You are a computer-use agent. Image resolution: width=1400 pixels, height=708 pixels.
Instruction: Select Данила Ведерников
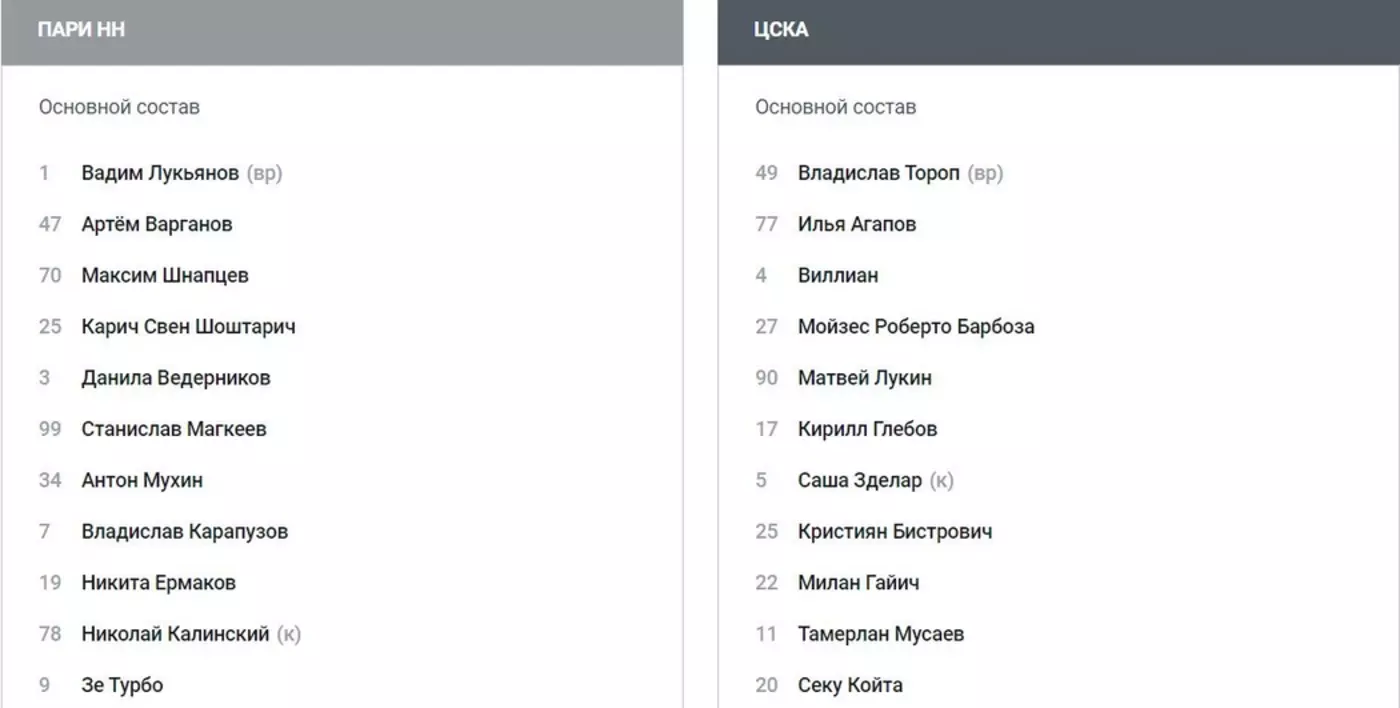(x=176, y=378)
